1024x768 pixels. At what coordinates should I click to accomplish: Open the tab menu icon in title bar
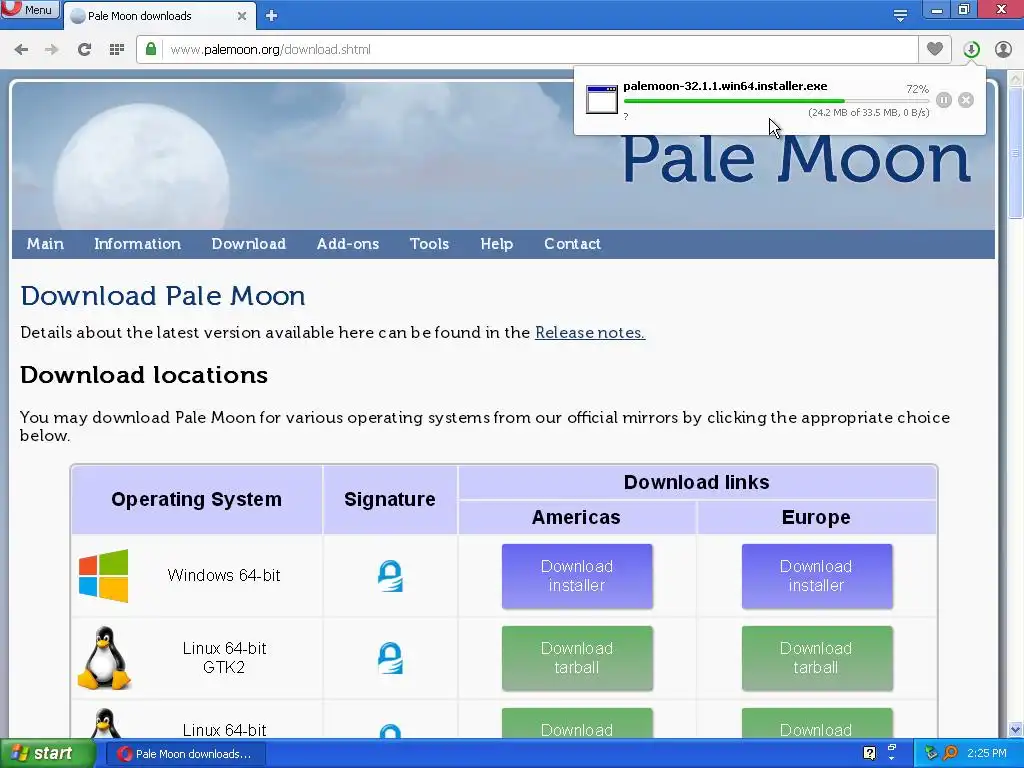[x=901, y=15]
